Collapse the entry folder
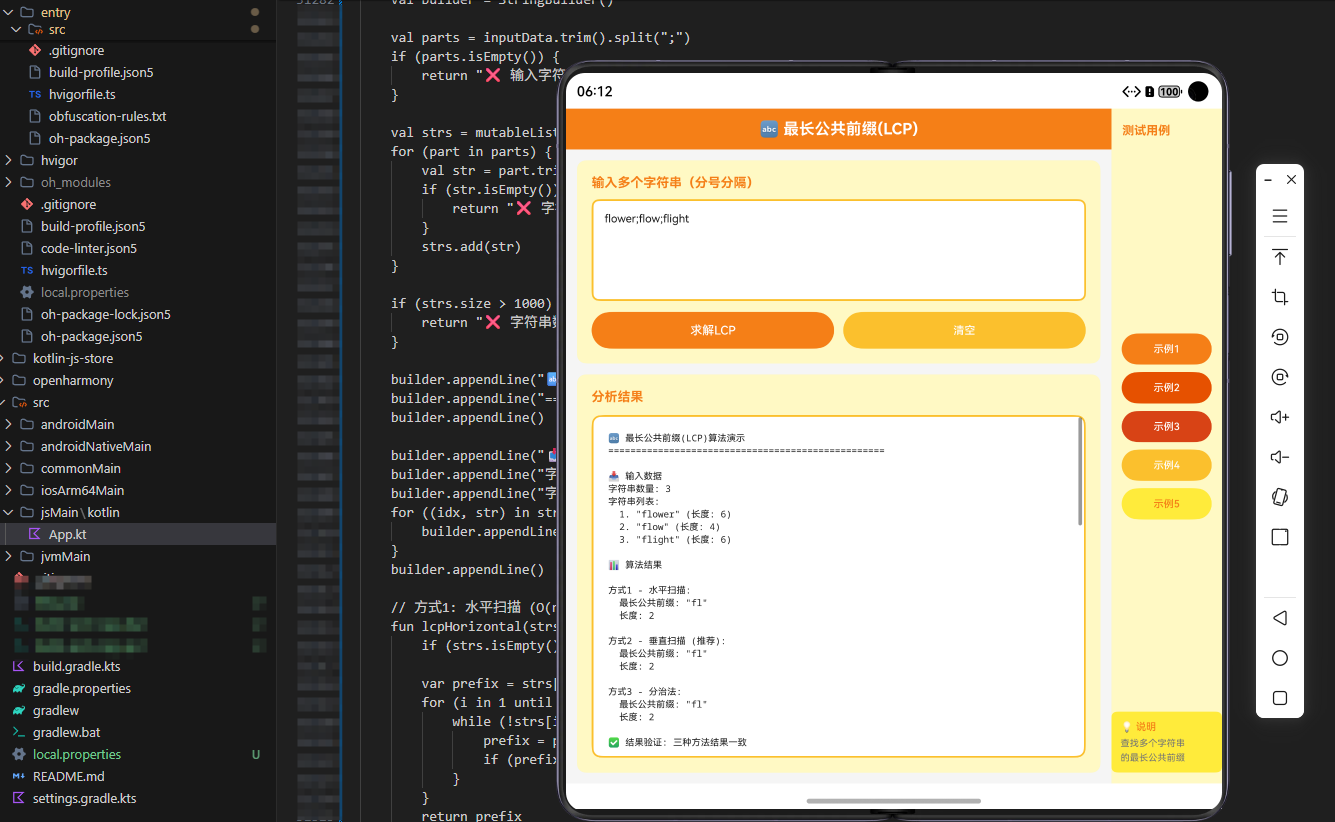Image resolution: width=1335 pixels, height=822 pixels. point(8,12)
